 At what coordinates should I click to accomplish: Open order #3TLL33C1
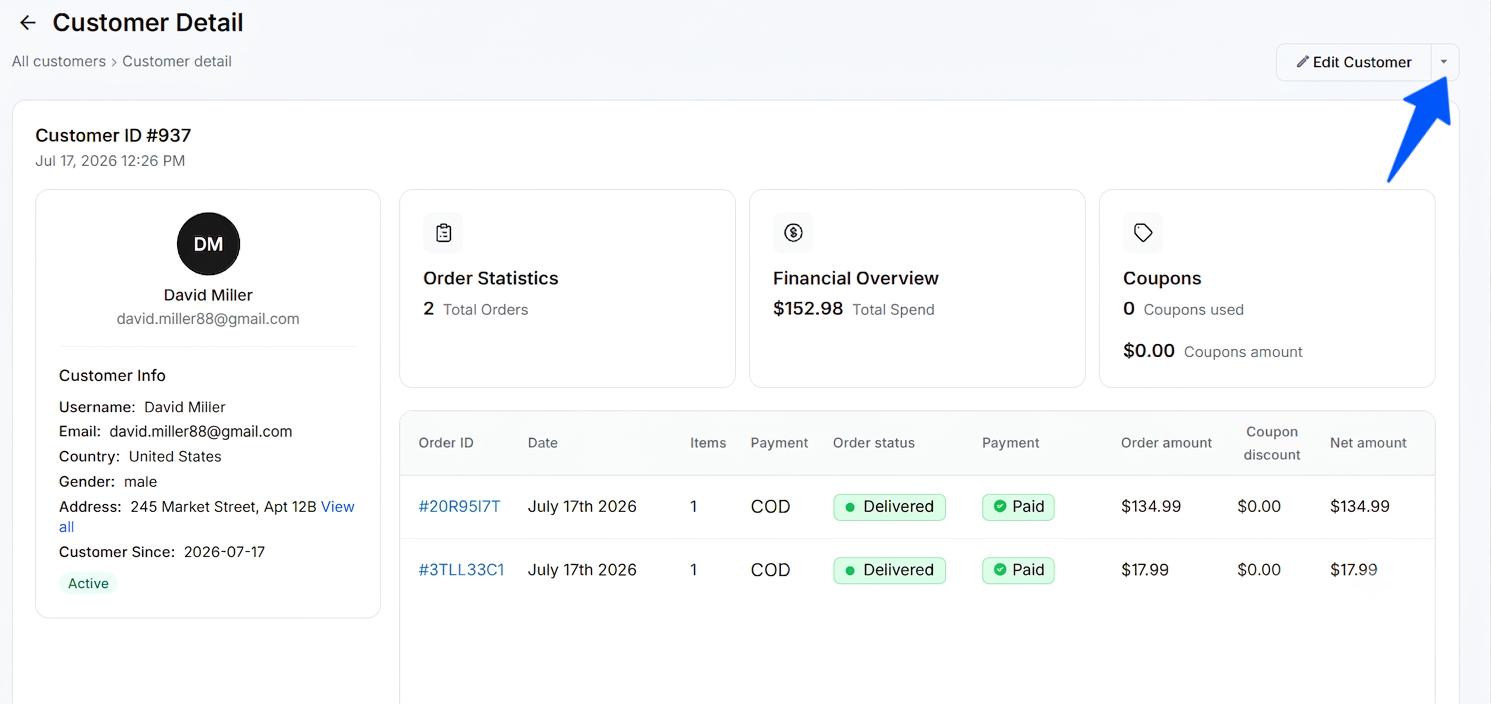click(x=461, y=570)
